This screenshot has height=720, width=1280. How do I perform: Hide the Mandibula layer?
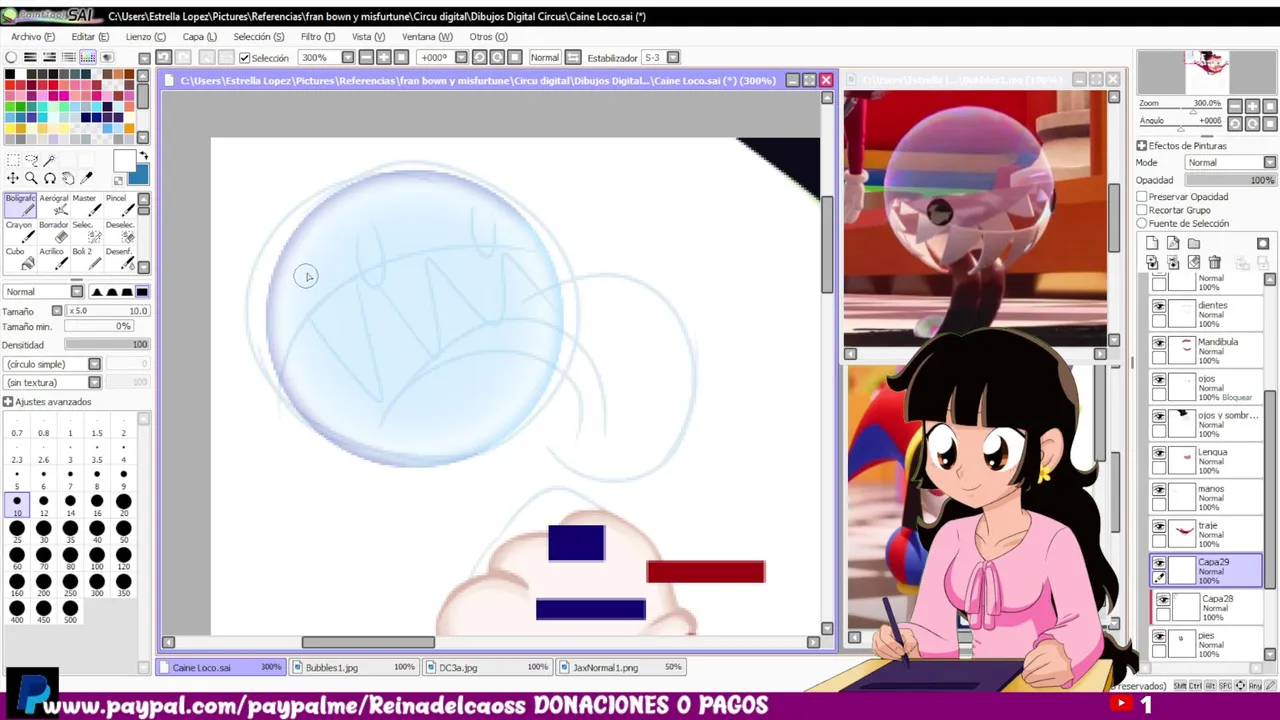click(x=1159, y=343)
